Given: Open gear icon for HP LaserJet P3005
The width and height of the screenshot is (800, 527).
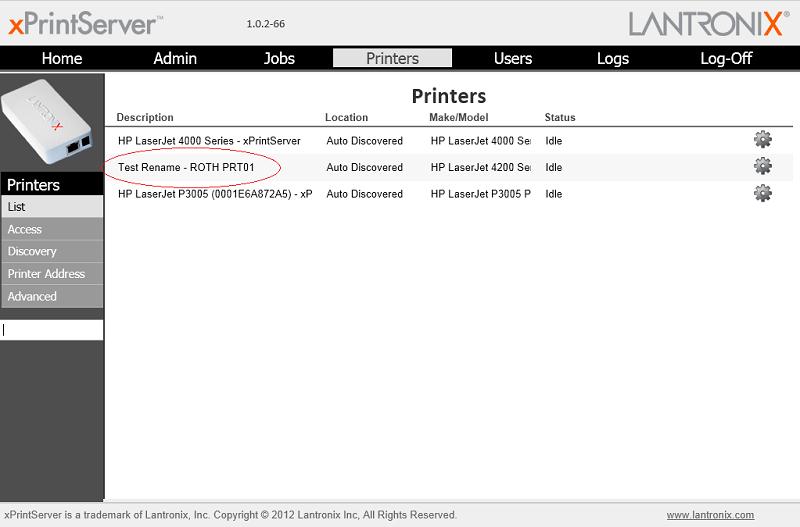Looking at the screenshot, I should point(762,194).
